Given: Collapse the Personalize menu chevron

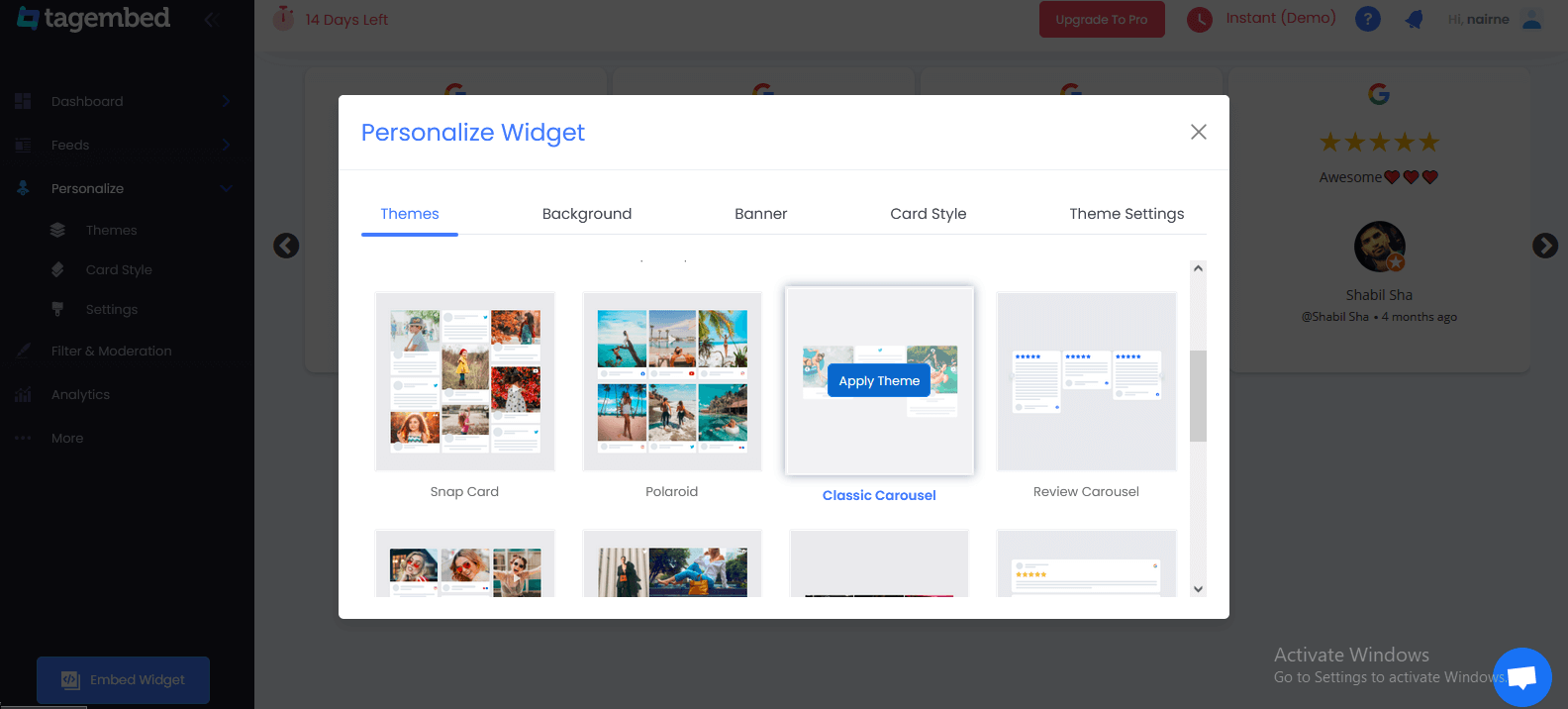Looking at the screenshot, I should pos(226,188).
